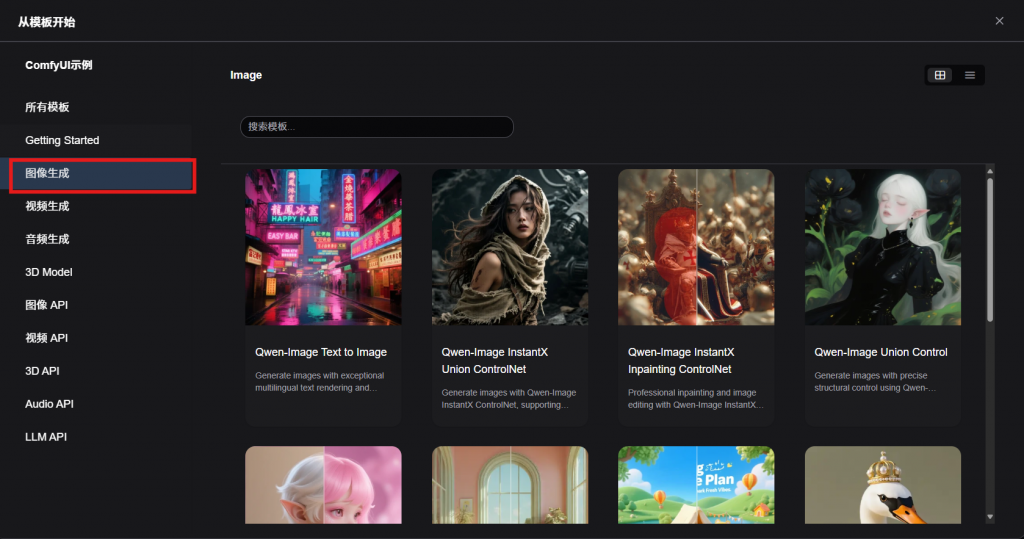Close the template dialog
This screenshot has width=1024, height=539.
(x=999, y=21)
